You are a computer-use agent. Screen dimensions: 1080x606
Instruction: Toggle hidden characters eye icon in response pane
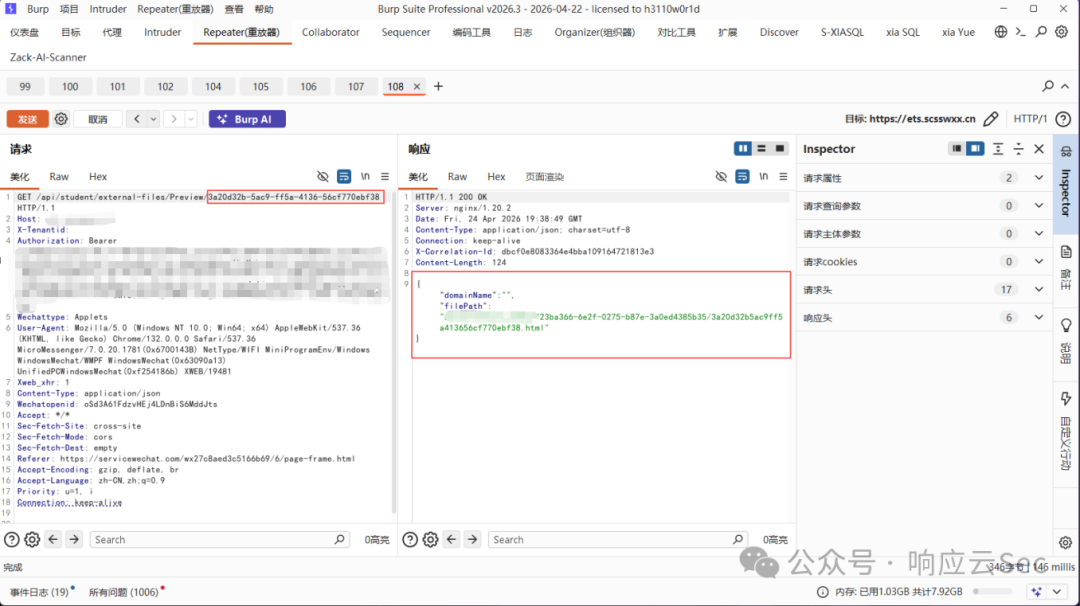click(720, 177)
